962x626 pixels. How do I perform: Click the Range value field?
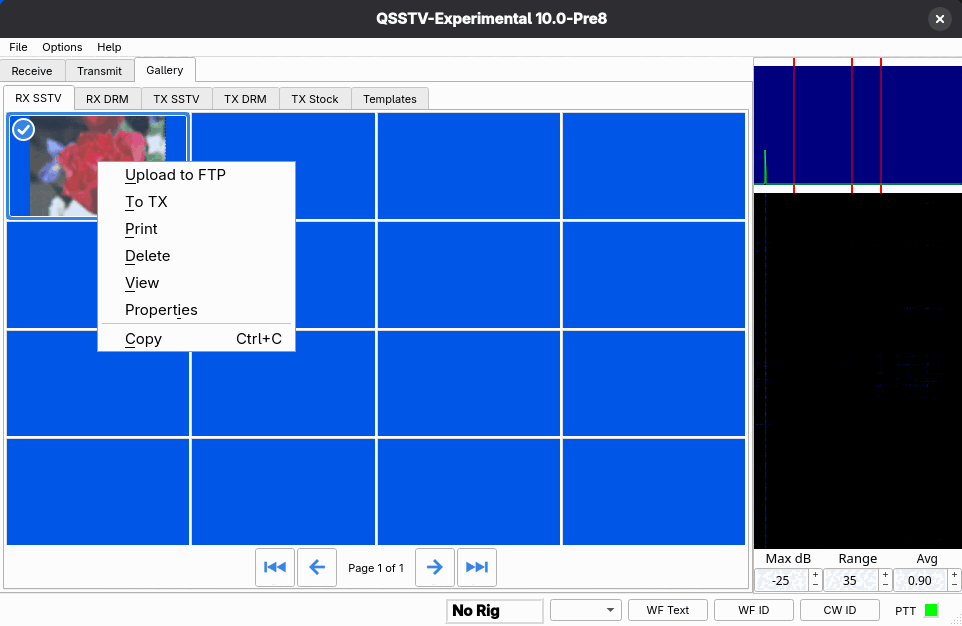(851, 580)
